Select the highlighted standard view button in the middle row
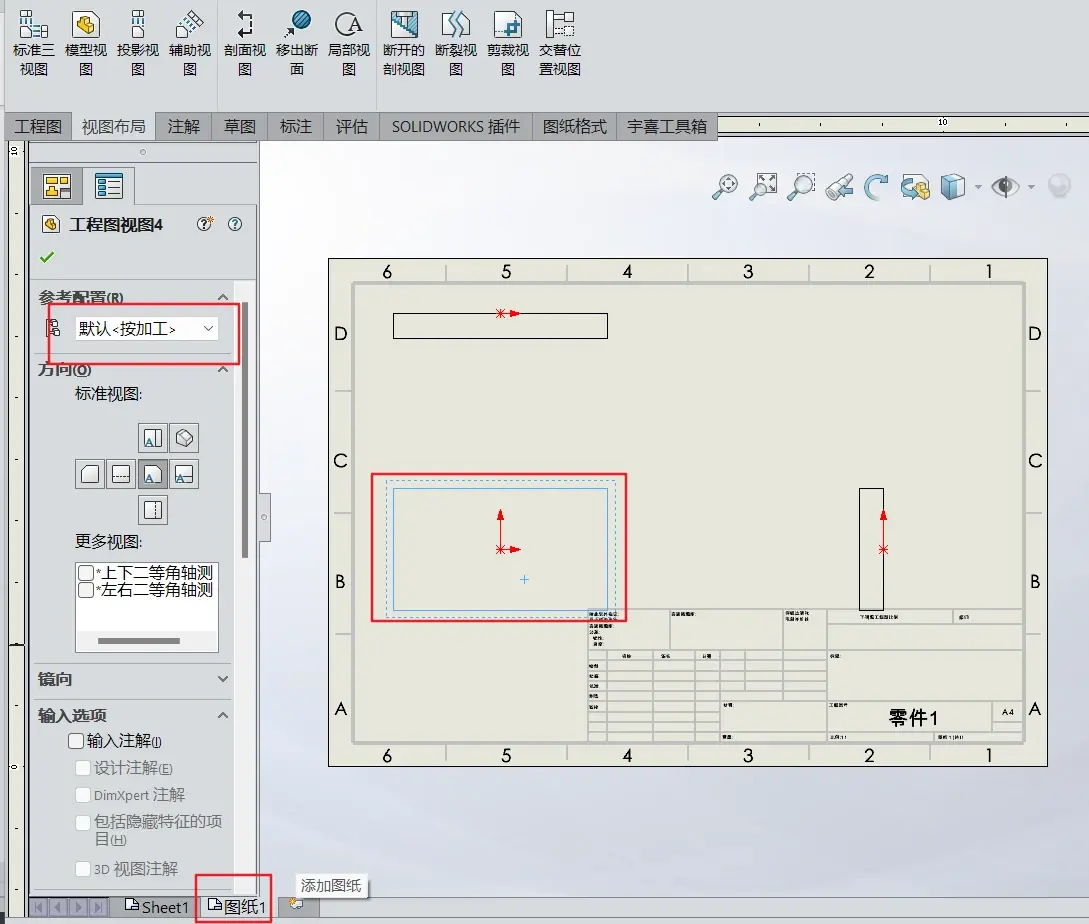The width and height of the screenshot is (1089, 924). click(x=153, y=474)
